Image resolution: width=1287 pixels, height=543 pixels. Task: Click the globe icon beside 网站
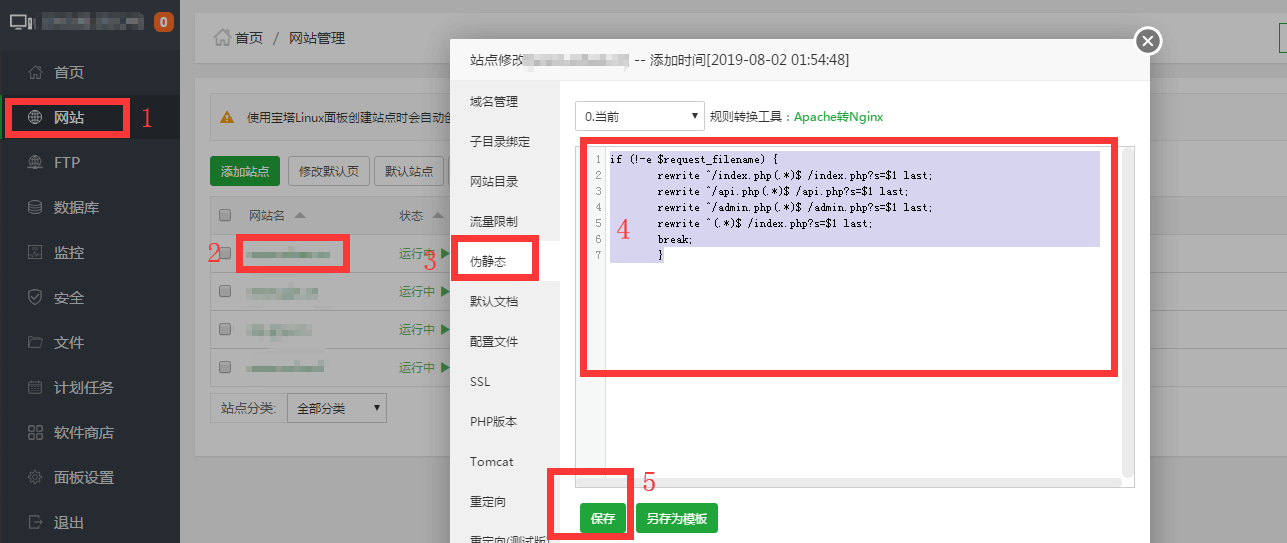point(35,117)
